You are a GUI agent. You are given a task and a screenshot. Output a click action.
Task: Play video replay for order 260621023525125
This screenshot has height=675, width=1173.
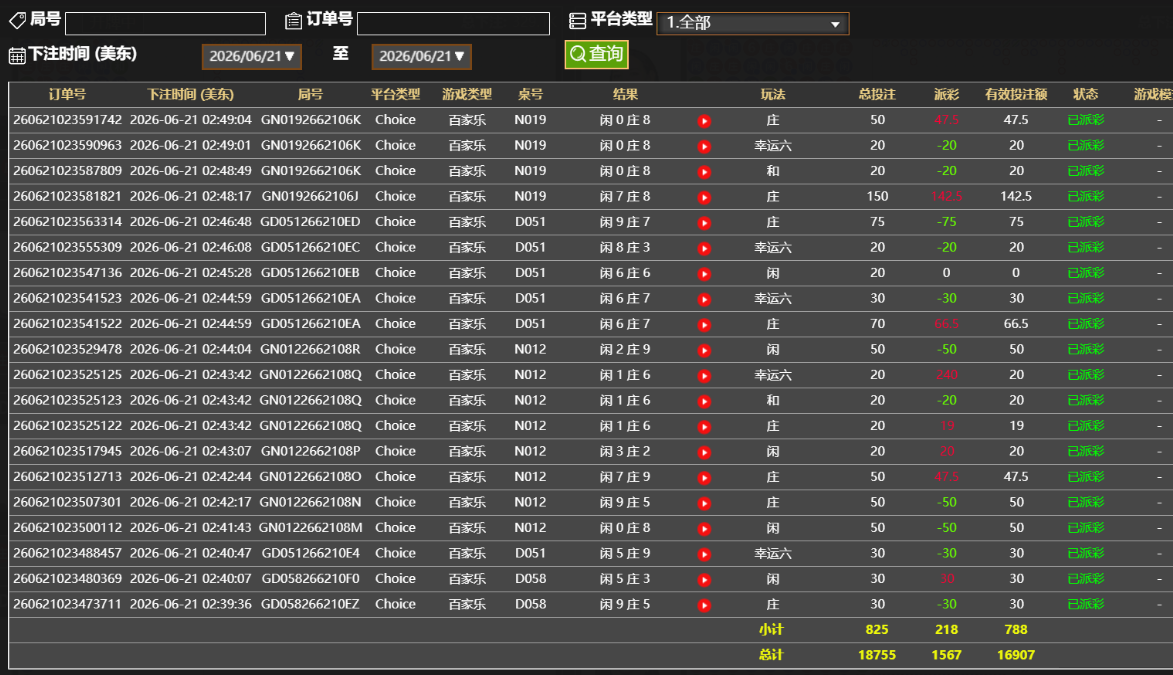click(704, 376)
